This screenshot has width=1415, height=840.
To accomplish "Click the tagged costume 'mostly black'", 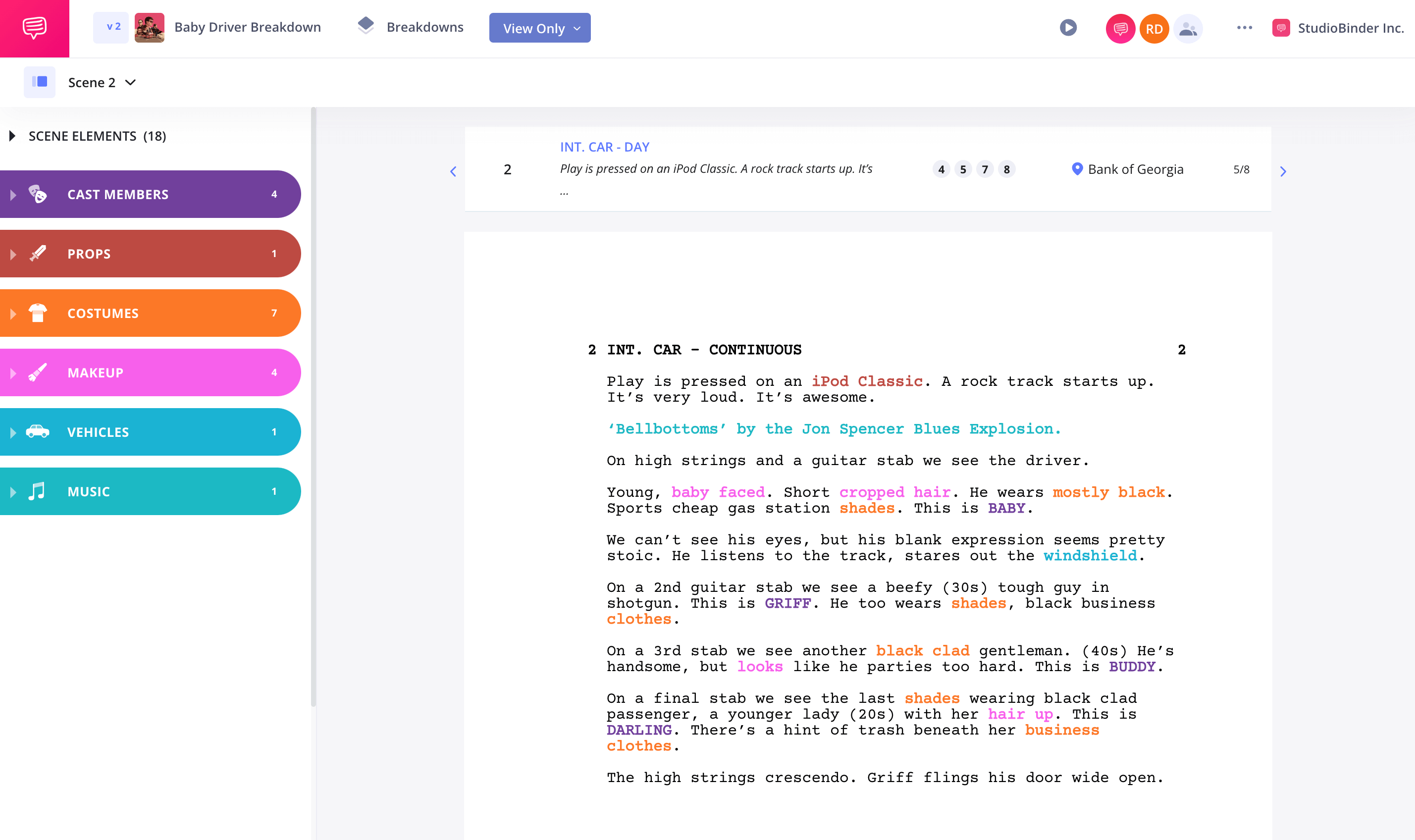I will [1108, 492].
